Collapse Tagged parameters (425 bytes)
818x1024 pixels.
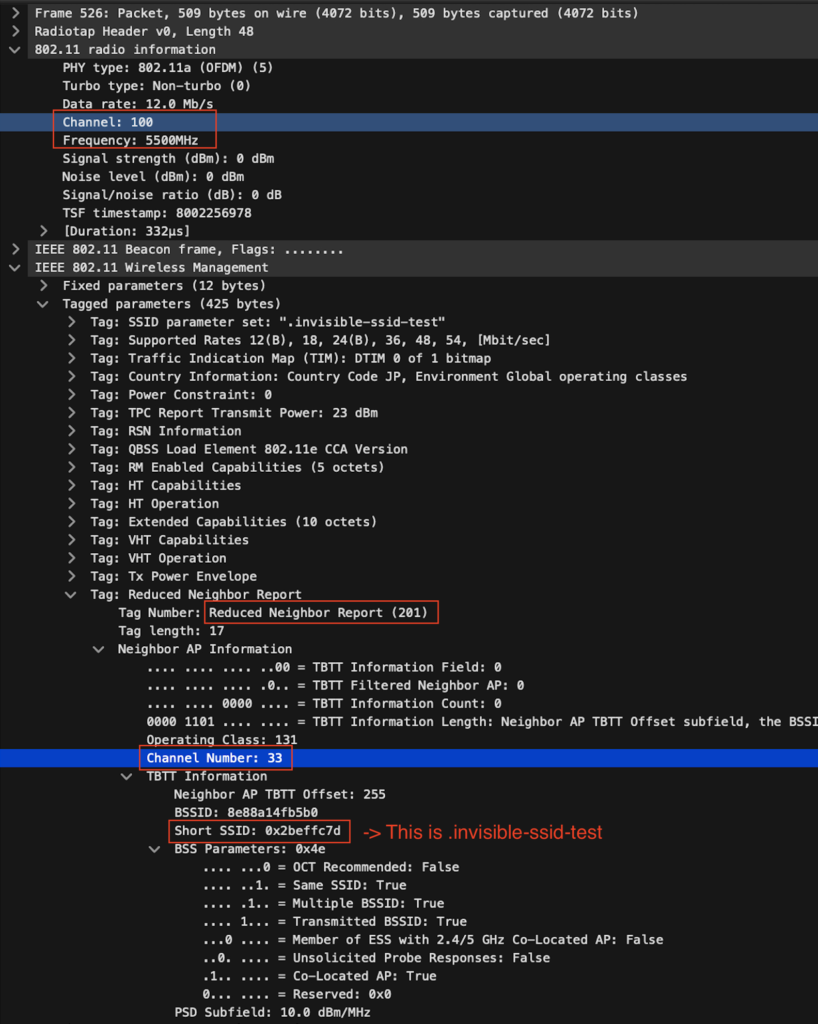44,303
